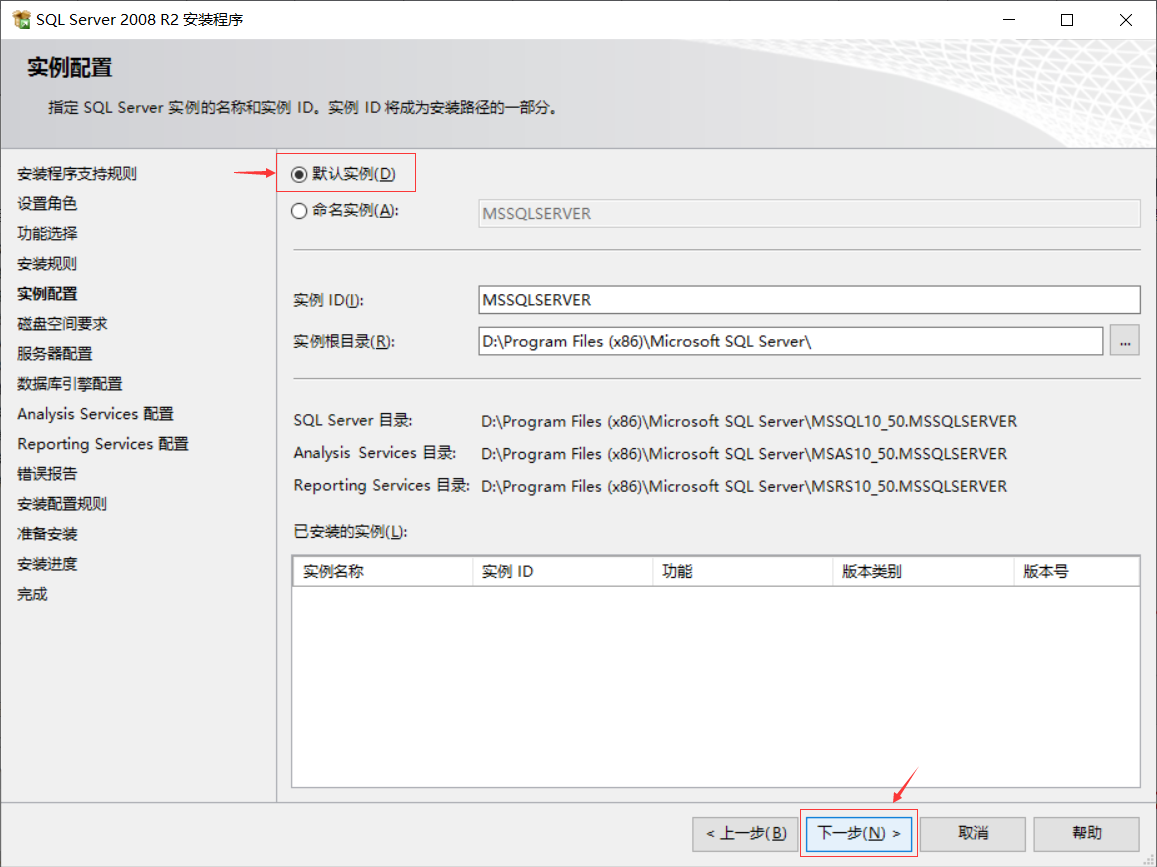Open help with 帮助 button
Viewport: 1157px width, 867px height.
point(1086,834)
